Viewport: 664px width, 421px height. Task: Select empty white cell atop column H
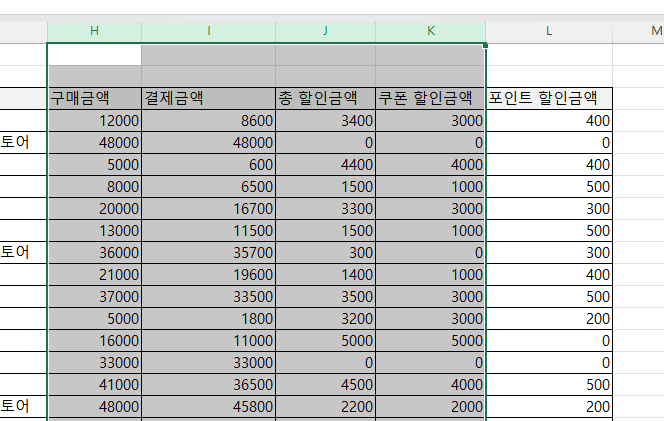pyautogui.click(x=95, y=55)
